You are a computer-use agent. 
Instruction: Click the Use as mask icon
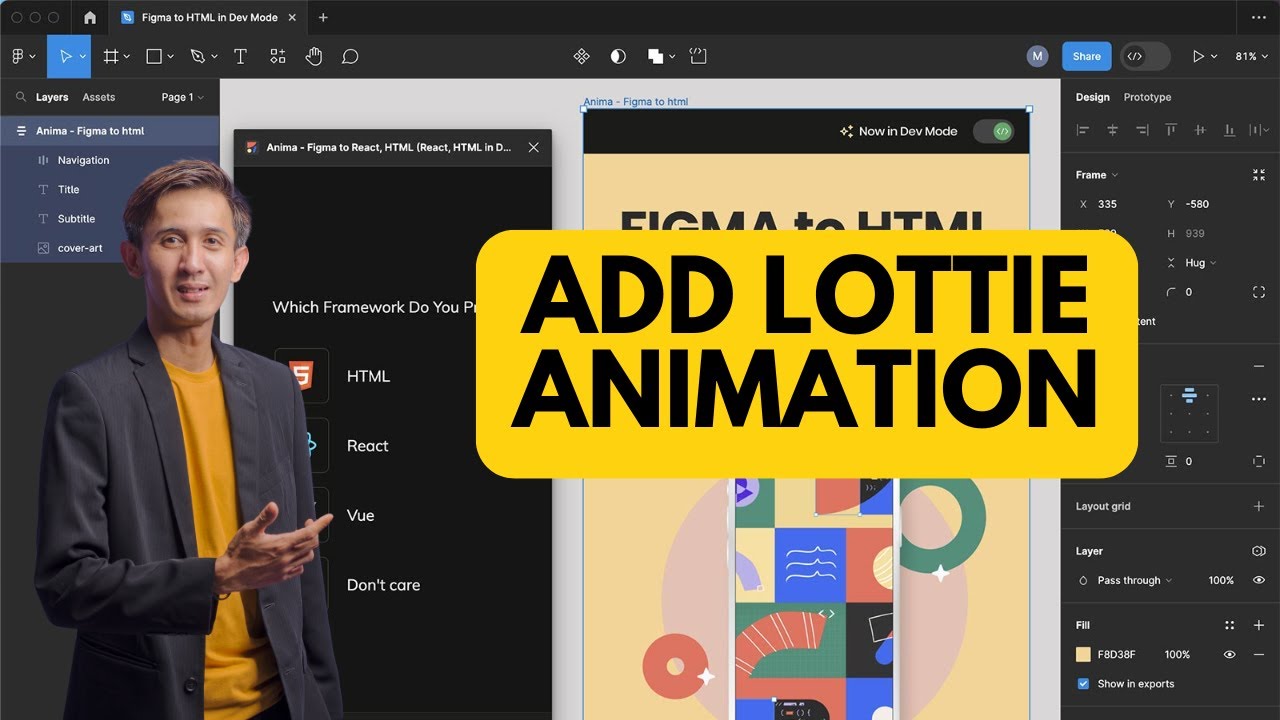click(x=618, y=57)
